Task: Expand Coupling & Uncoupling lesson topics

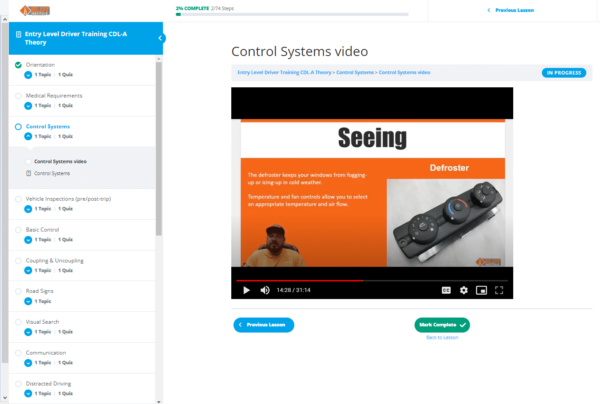Action: coord(28,270)
